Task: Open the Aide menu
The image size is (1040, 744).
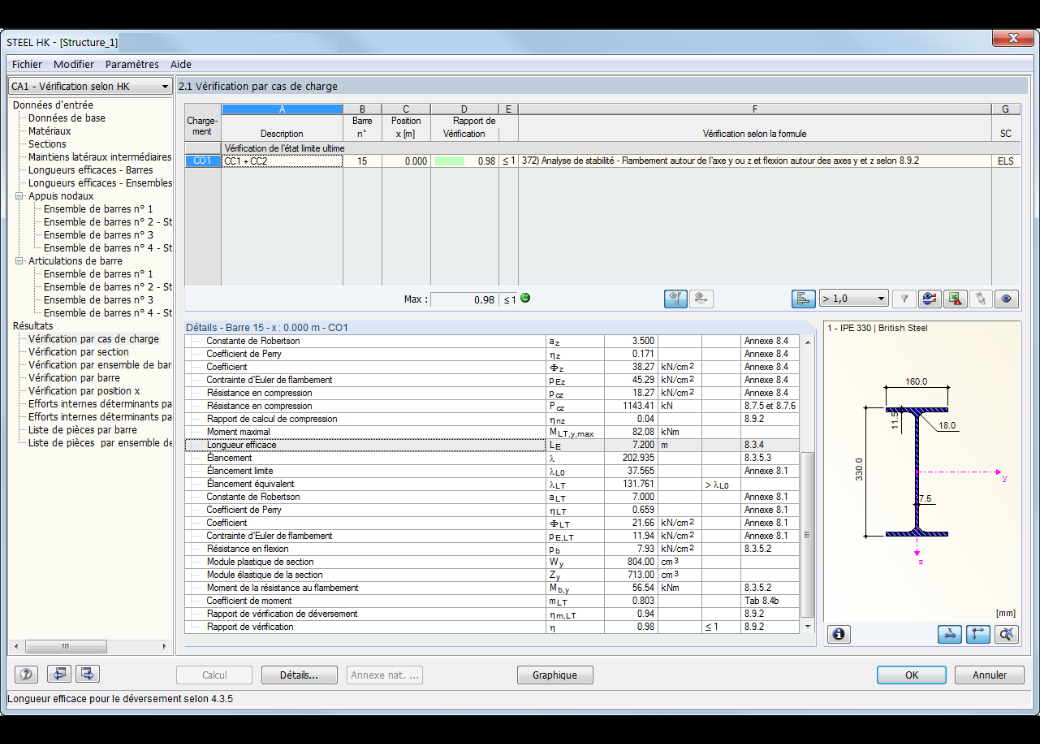Action: click(x=180, y=64)
